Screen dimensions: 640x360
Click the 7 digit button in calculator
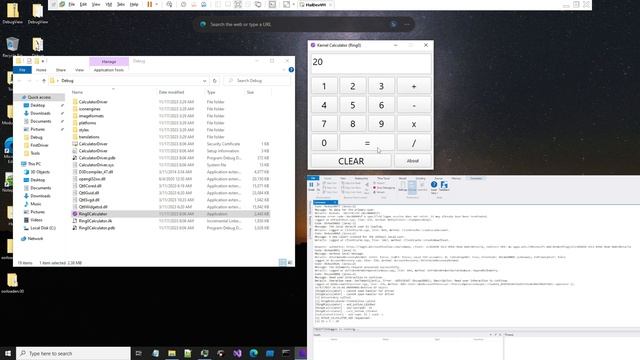324,124
